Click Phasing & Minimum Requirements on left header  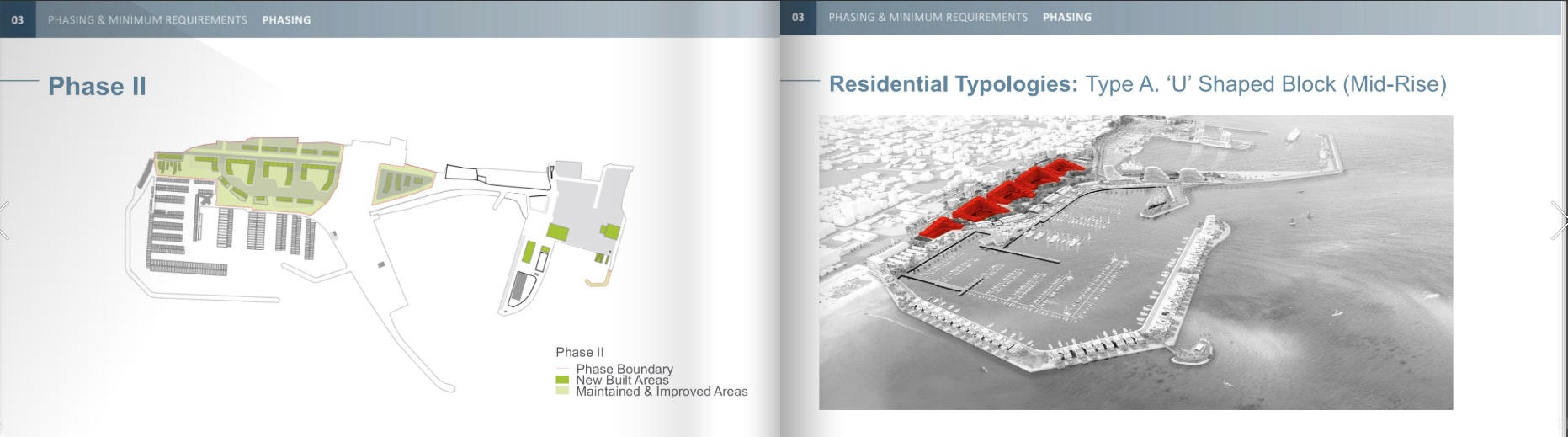[147, 19]
